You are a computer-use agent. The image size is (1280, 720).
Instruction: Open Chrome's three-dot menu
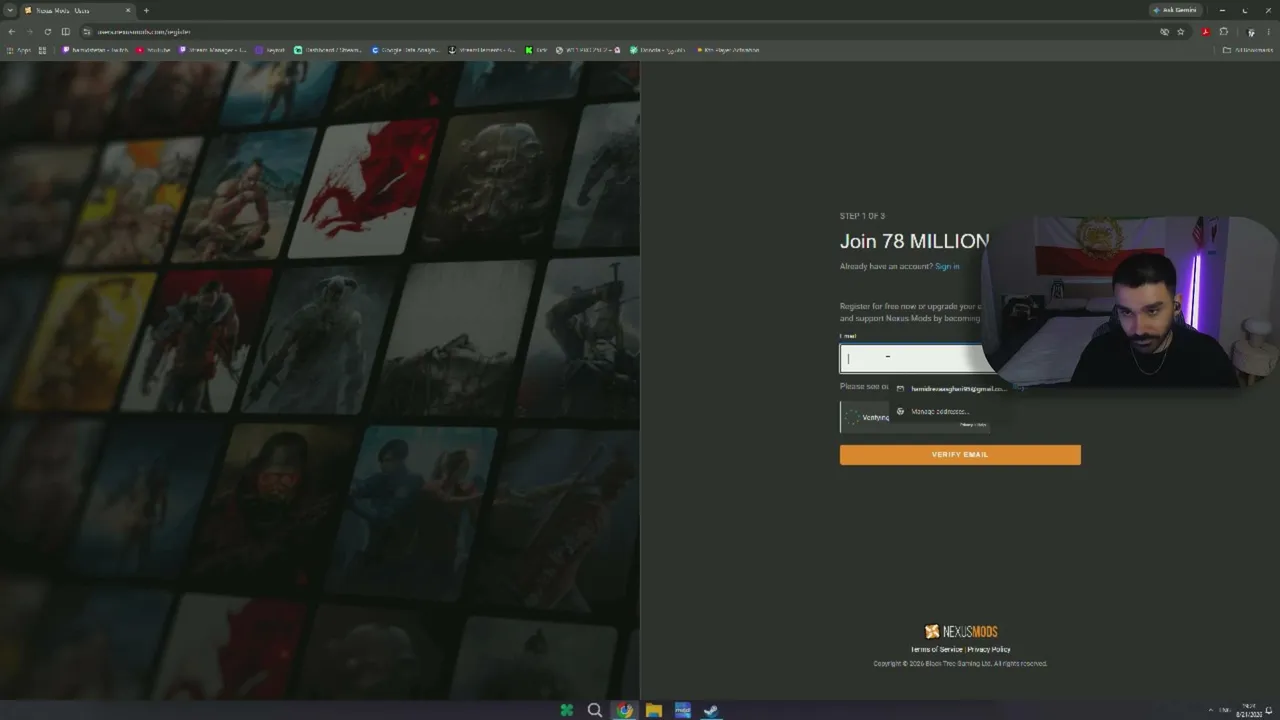click(x=1268, y=32)
